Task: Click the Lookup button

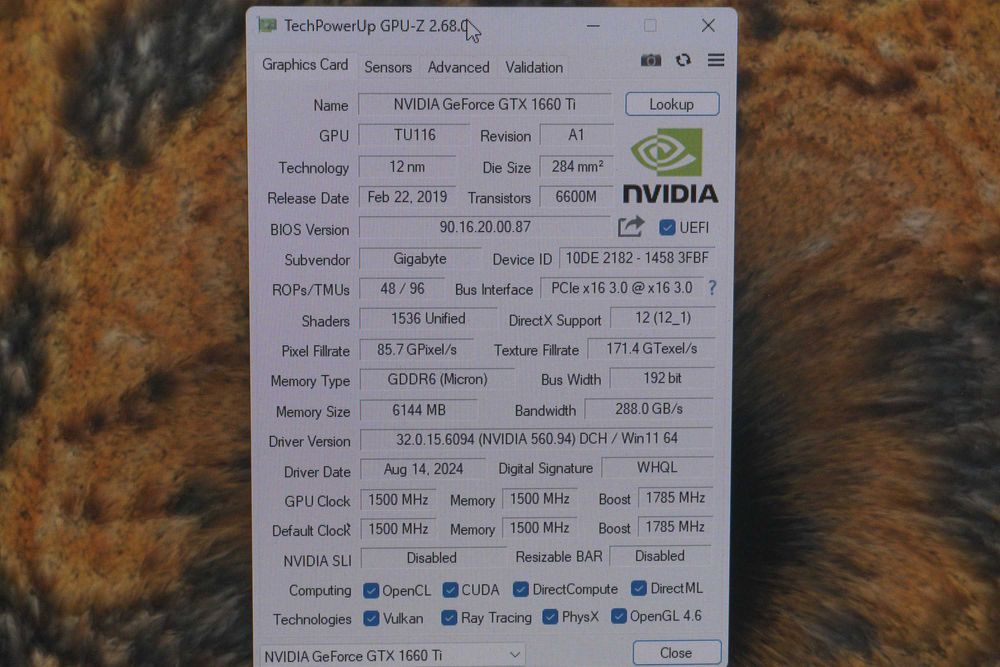Action: coord(672,104)
